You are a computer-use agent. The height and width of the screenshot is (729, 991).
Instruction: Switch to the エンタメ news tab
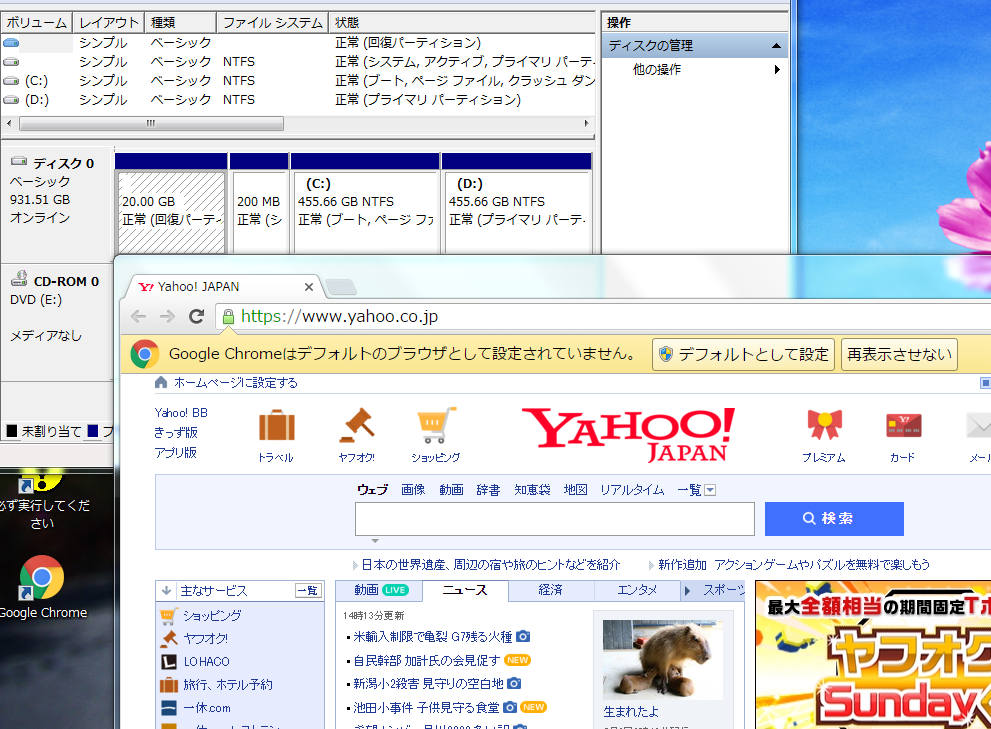point(637,590)
